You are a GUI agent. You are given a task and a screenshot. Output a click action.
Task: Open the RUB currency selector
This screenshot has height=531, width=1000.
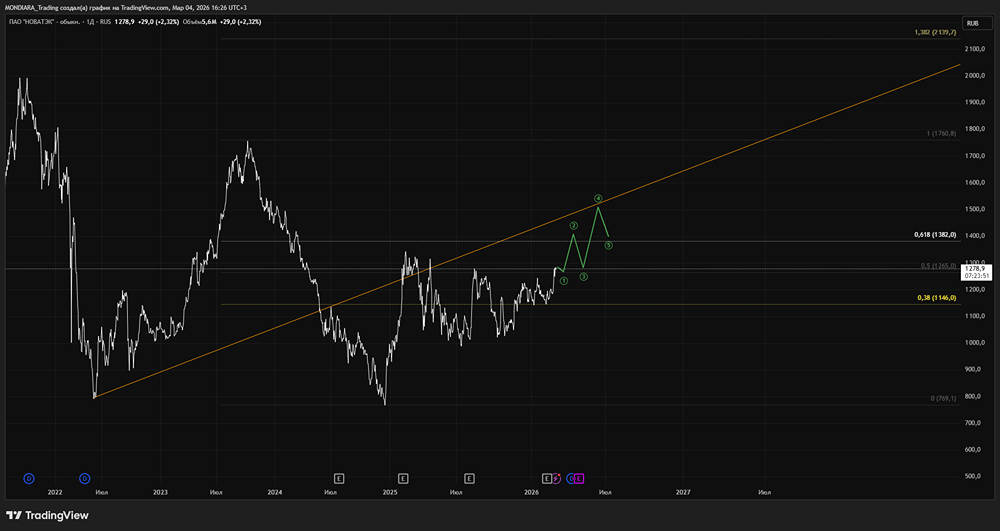coord(973,23)
